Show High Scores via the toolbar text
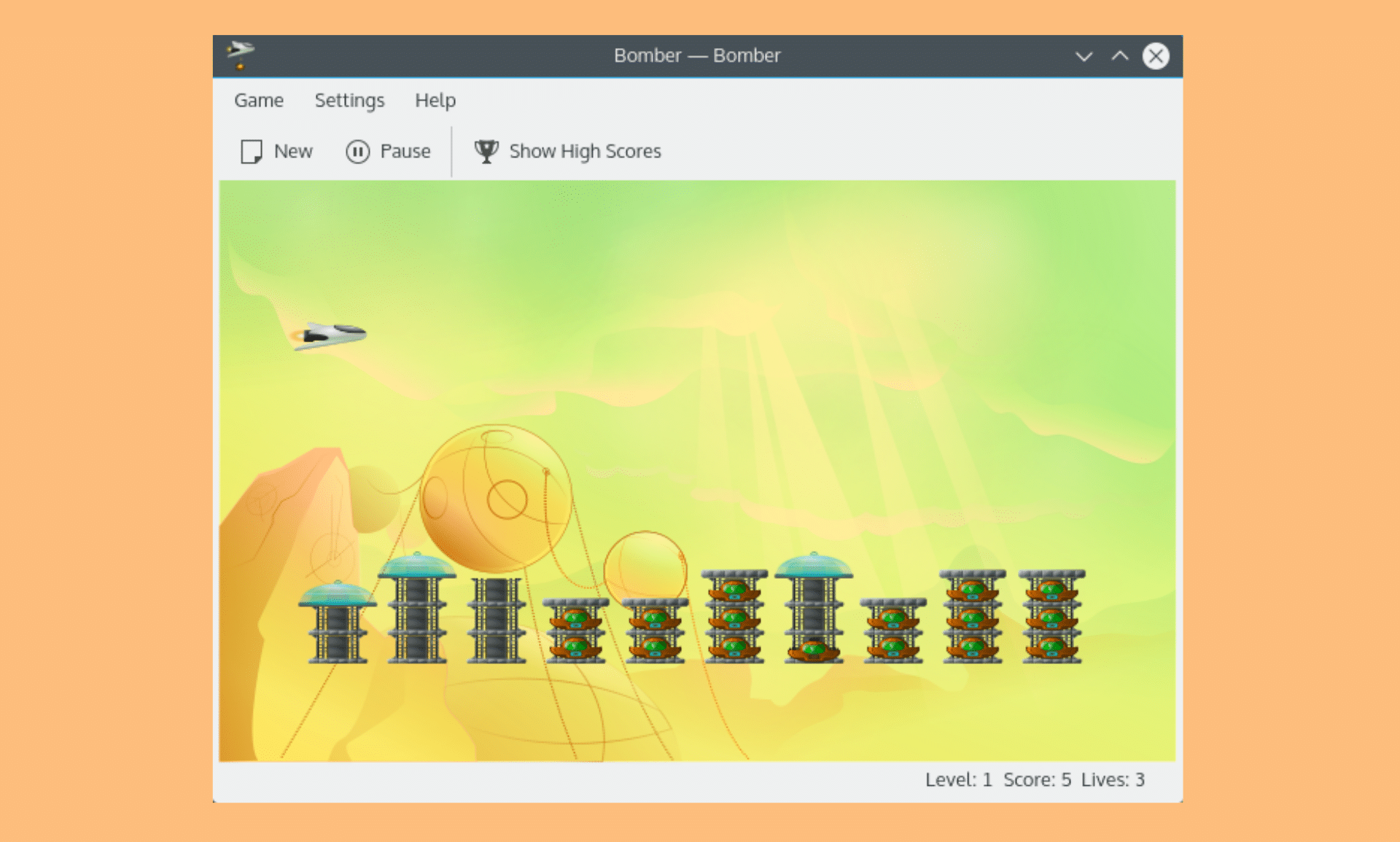This screenshot has width=1400, height=842. coord(585,152)
